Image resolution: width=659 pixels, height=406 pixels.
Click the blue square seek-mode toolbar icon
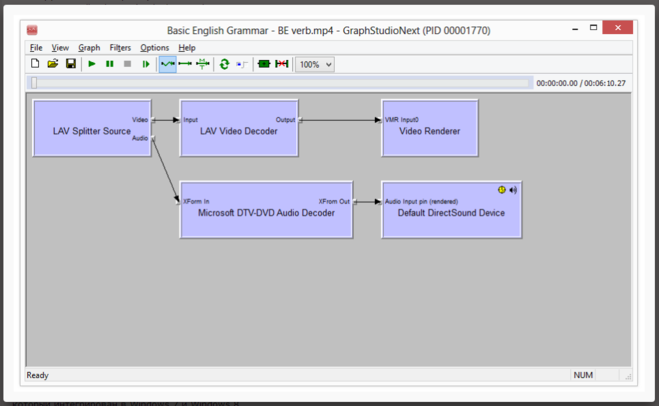pyautogui.click(x=242, y=64)
